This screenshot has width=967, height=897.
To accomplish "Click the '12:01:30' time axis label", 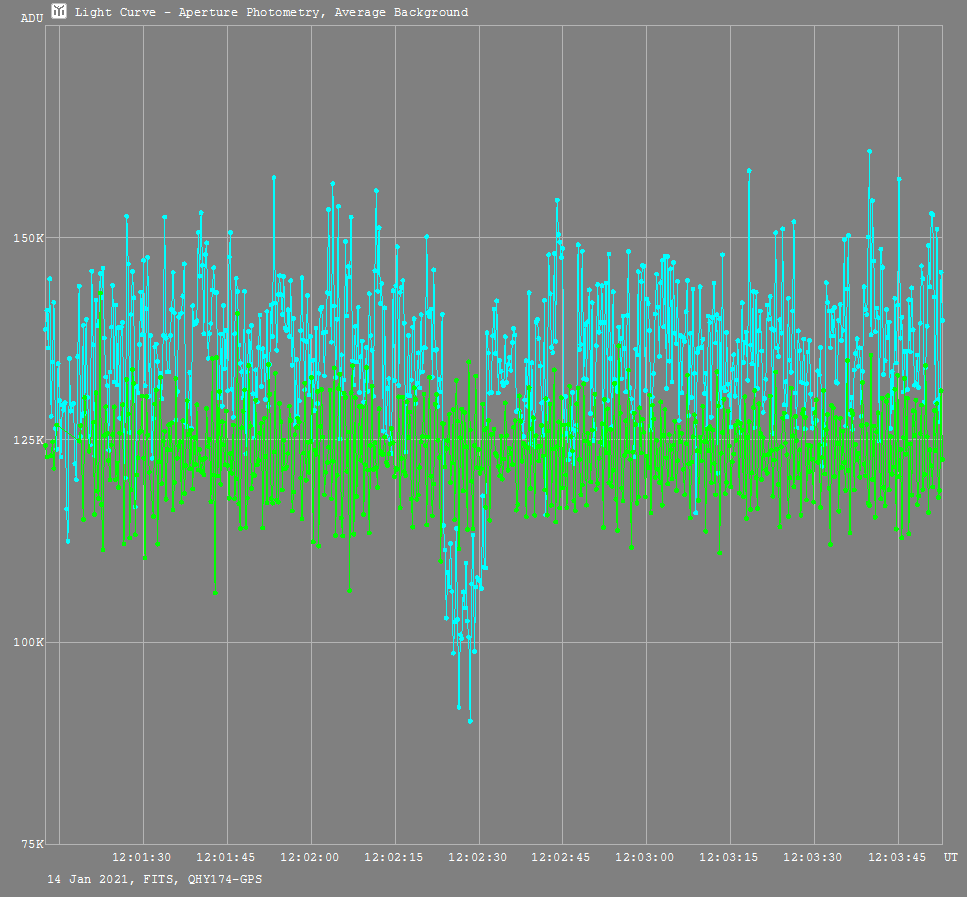I will [x=141, y=858].
